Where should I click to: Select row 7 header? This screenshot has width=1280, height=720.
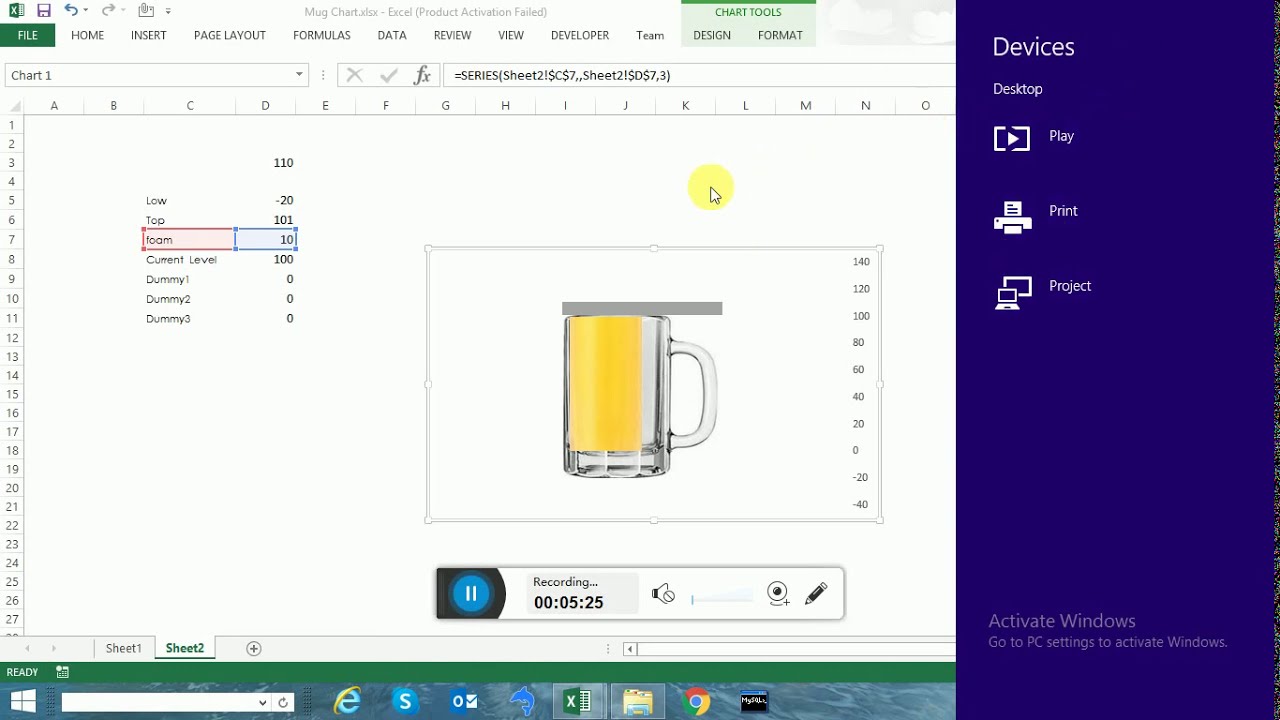12,239
